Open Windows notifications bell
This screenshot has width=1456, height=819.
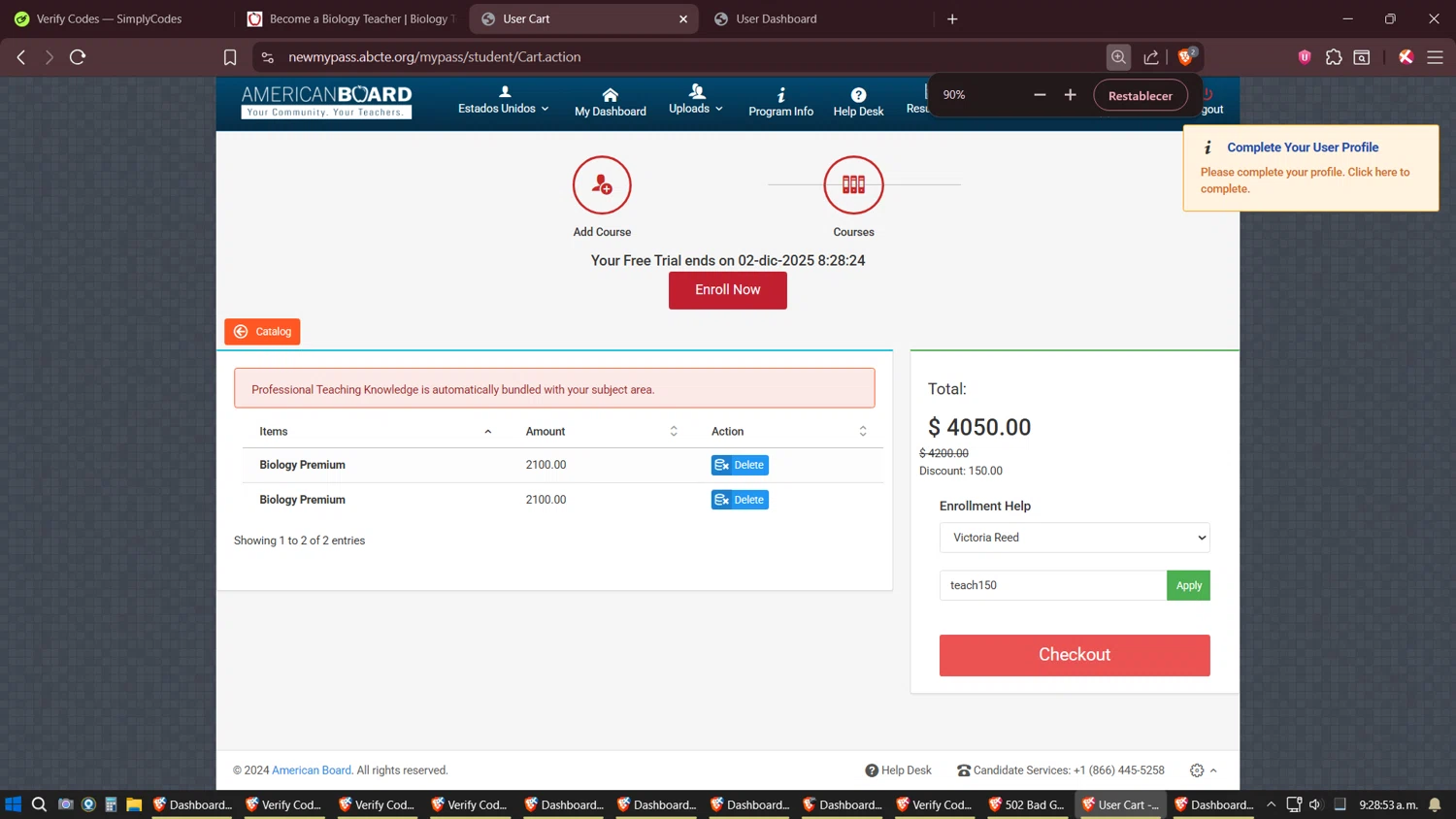[x=1435, y=804]
